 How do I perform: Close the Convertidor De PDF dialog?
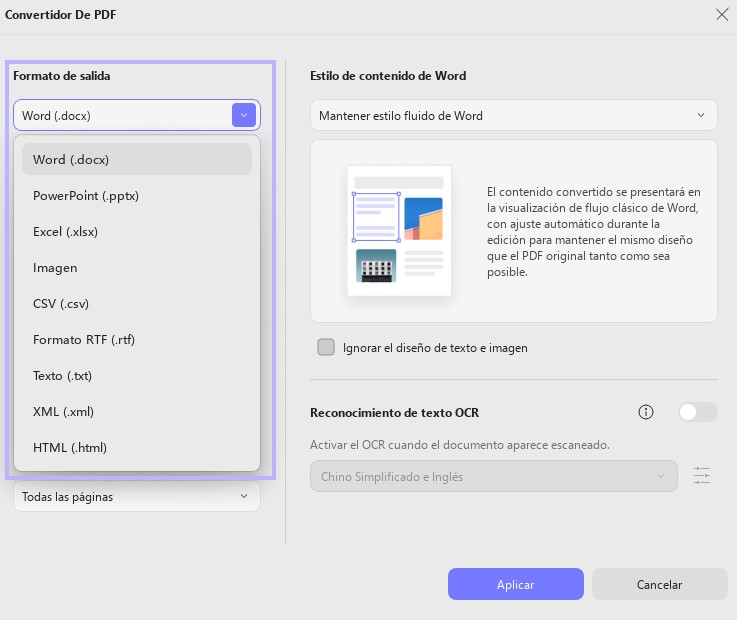(x=722, y=15)
